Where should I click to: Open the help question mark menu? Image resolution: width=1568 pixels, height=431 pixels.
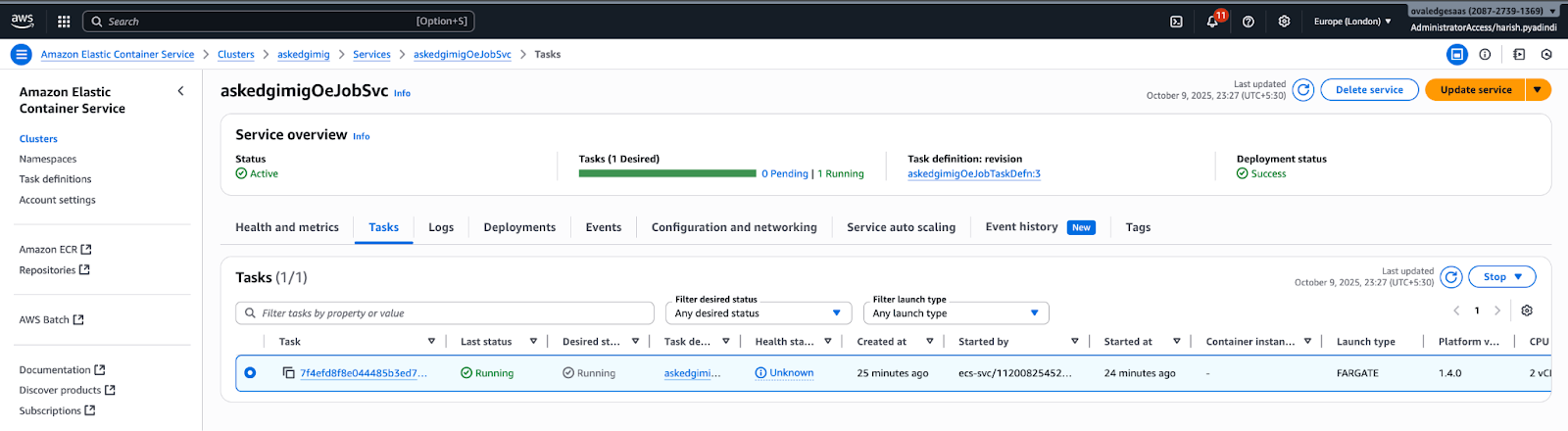(x=1248, y=22)
